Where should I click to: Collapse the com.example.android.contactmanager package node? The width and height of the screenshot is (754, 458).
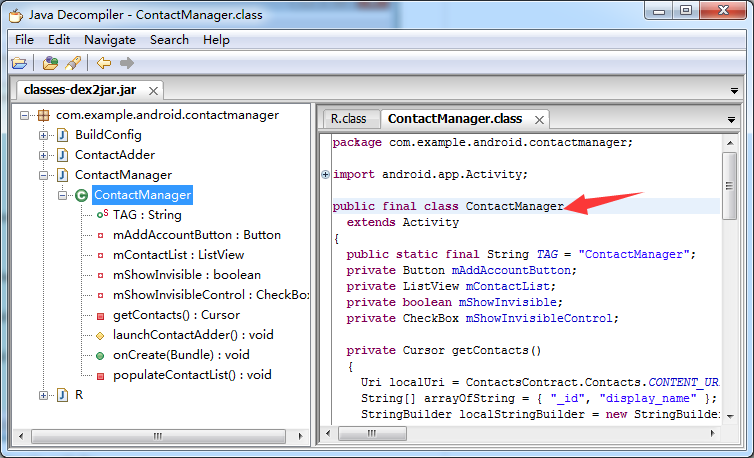coord(24,115)
